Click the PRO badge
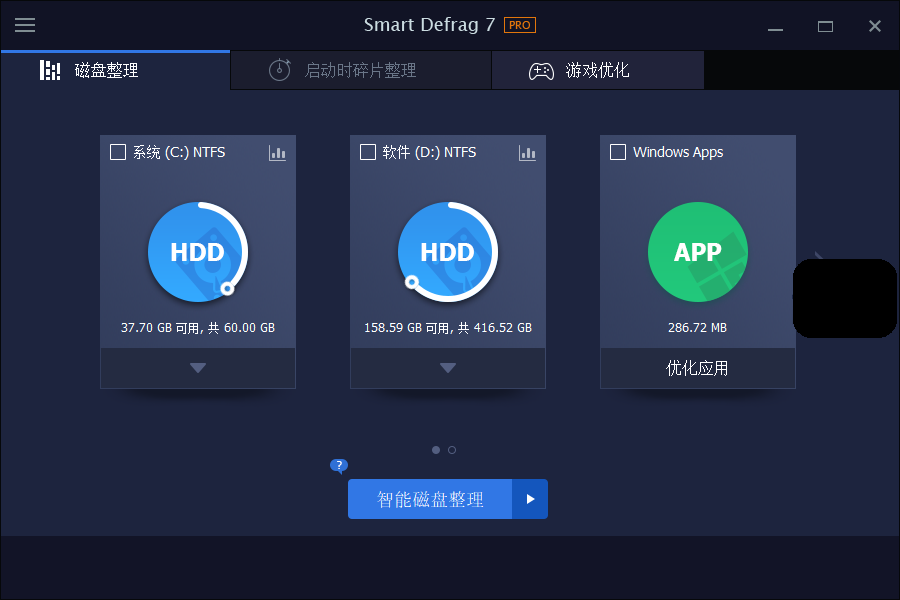Screen dimensions: 900x600 (519, 25)
